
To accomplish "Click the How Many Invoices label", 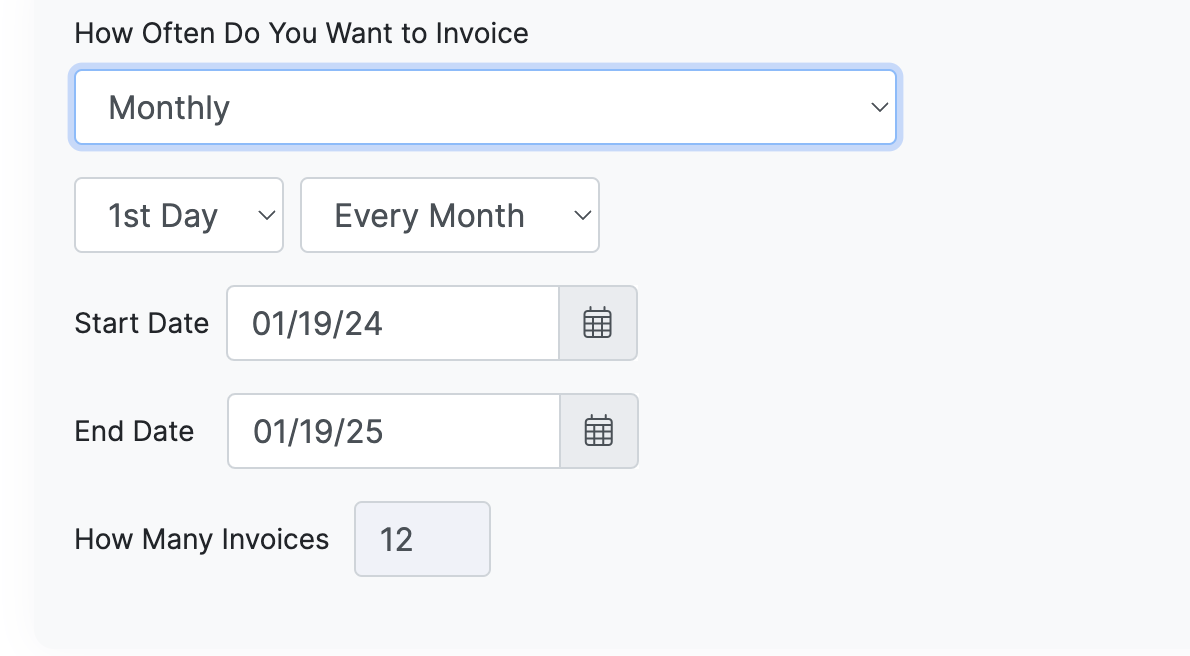I will click(201, 539).
